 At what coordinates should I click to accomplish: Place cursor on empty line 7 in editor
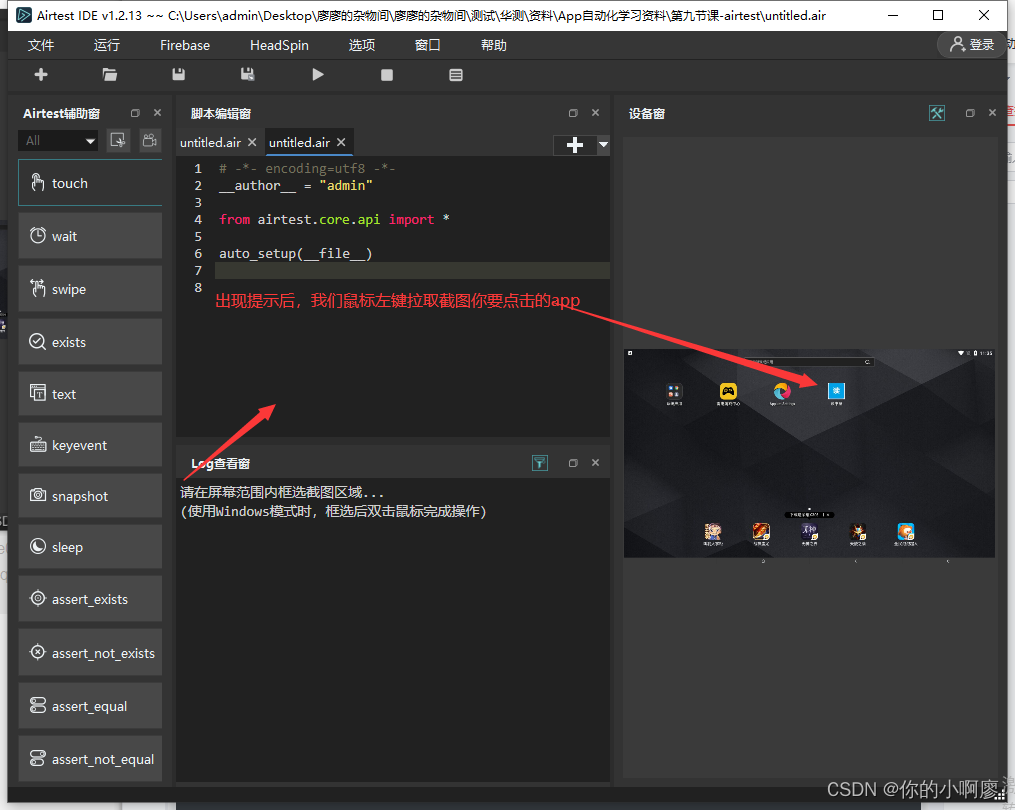[412, 271]
